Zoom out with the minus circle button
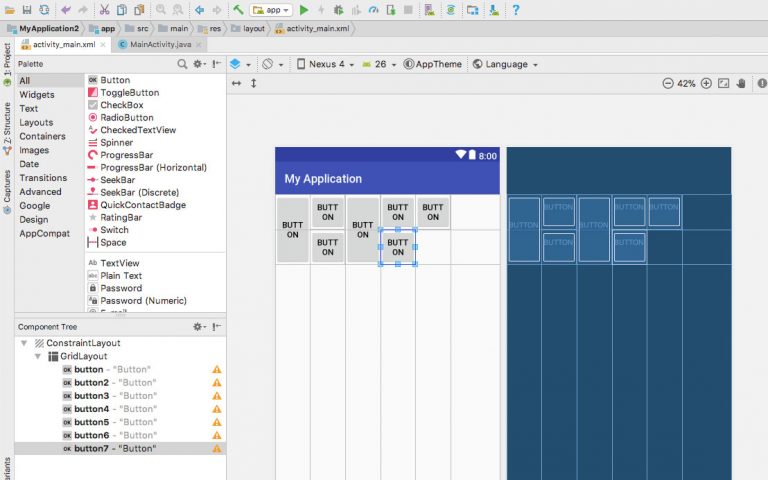The image size is (768, 480). point(668,83)
